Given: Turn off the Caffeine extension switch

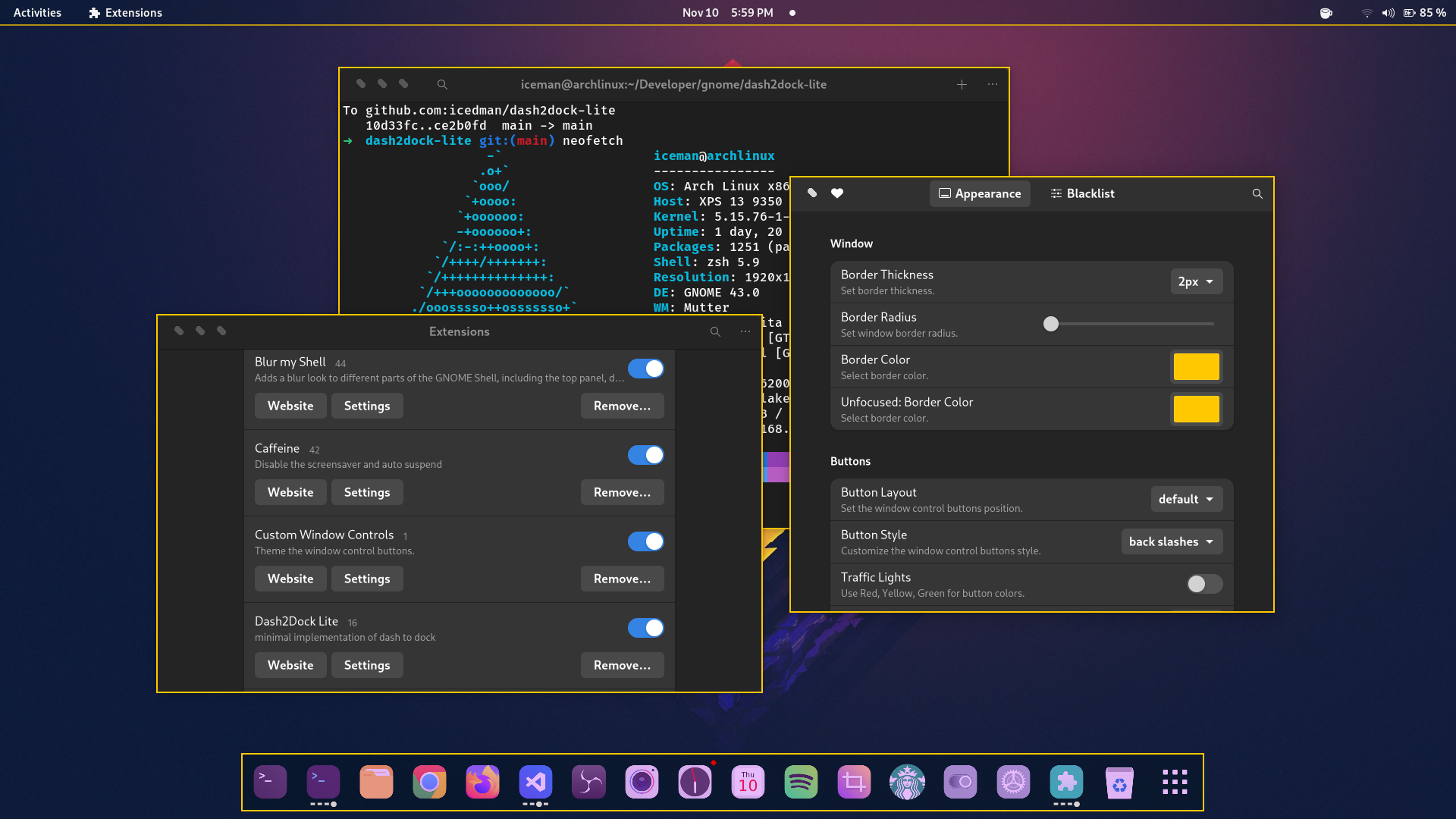Looking at the screenshot, I should coord(645,455).
